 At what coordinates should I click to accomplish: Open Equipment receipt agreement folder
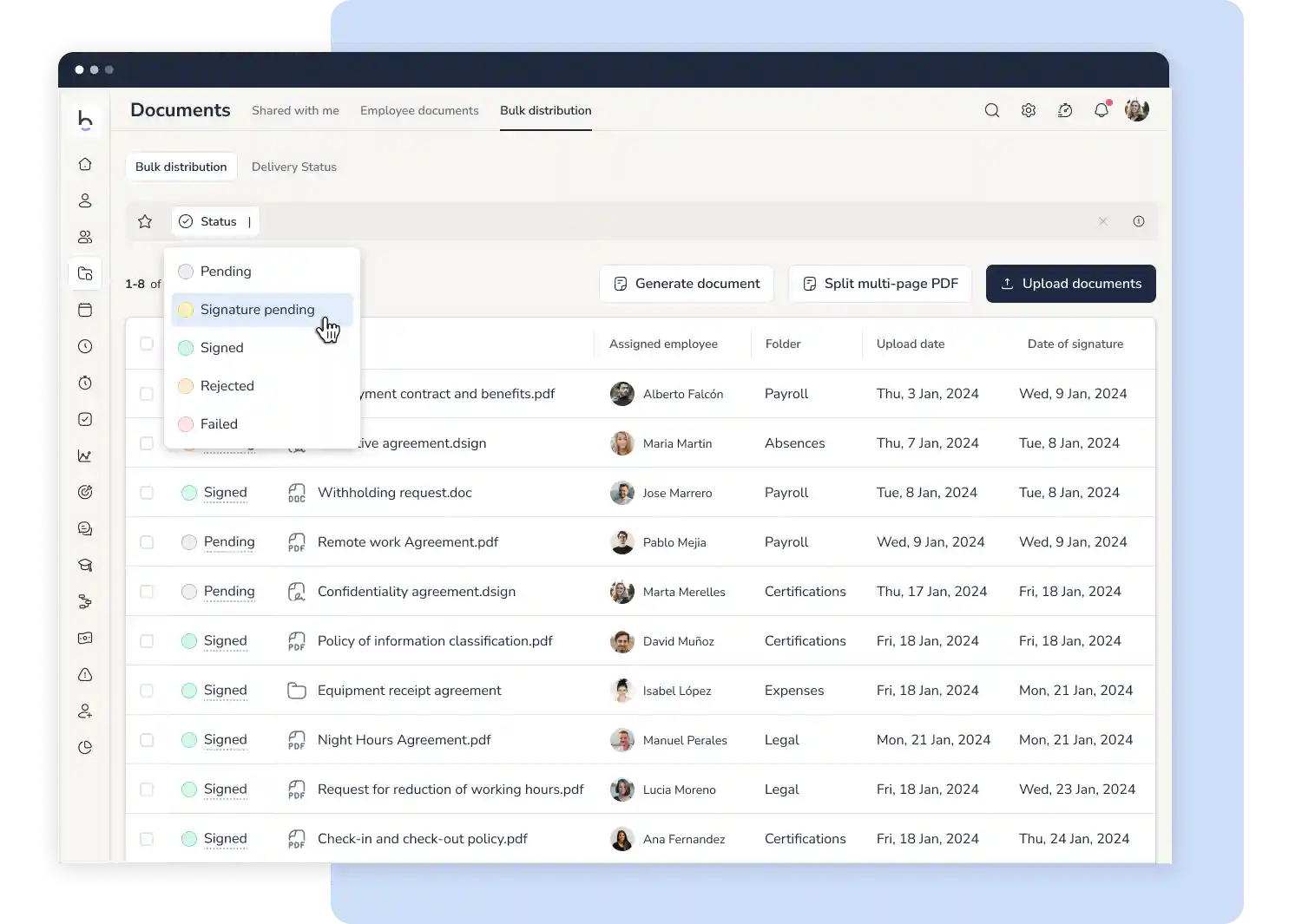point(410,691)
